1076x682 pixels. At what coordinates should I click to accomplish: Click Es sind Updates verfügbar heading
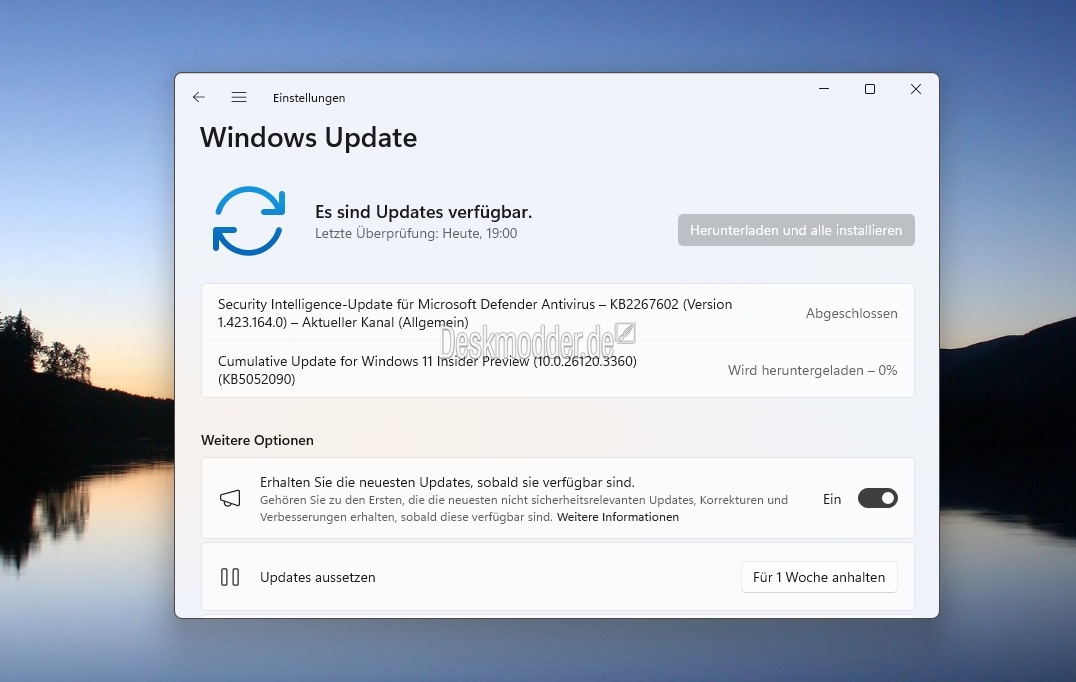pyautogui.click(x=423, y=211)
